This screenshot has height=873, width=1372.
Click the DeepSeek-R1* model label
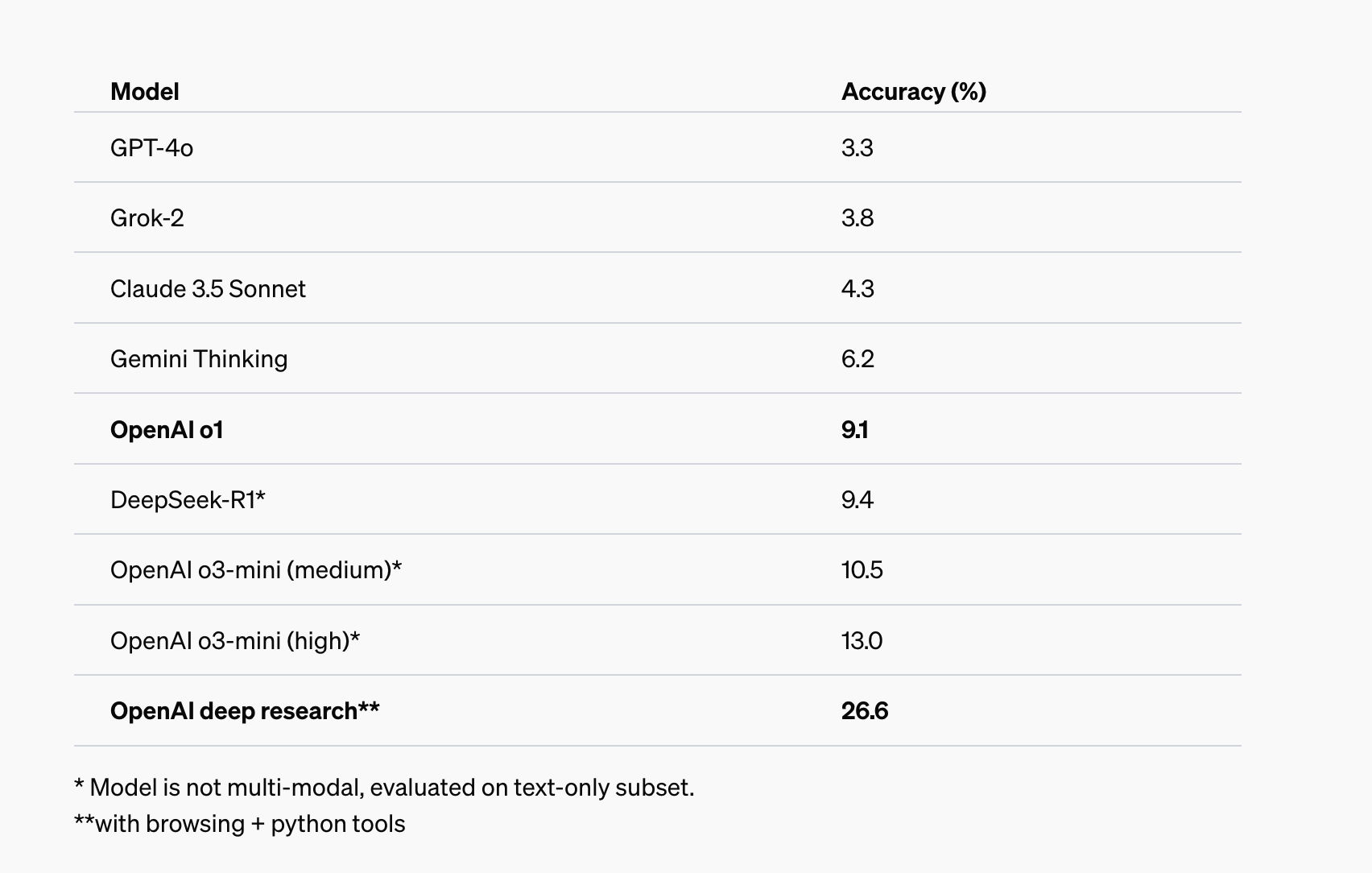pyautogui.click(x=188, y=500)
